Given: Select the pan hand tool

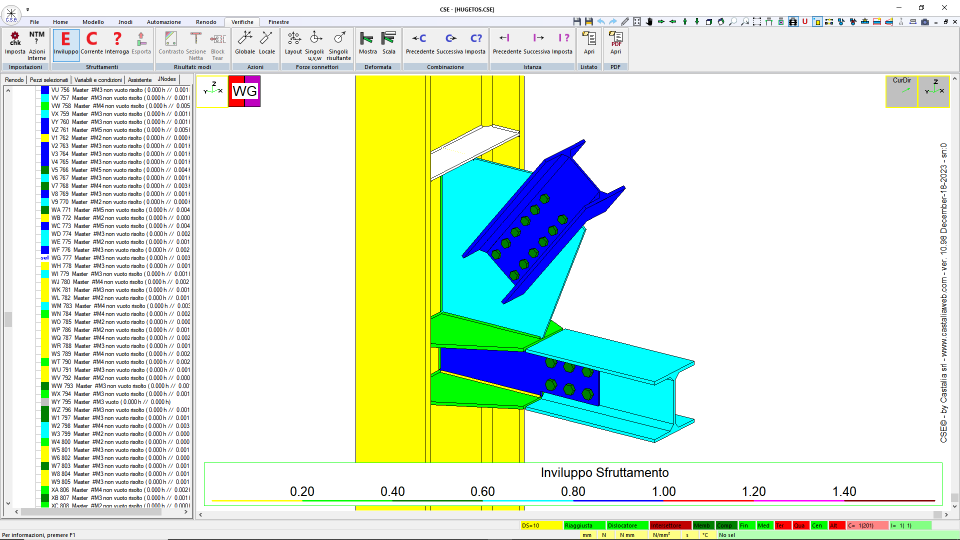Looking at the screenshot, I should (x=649, y=21).
